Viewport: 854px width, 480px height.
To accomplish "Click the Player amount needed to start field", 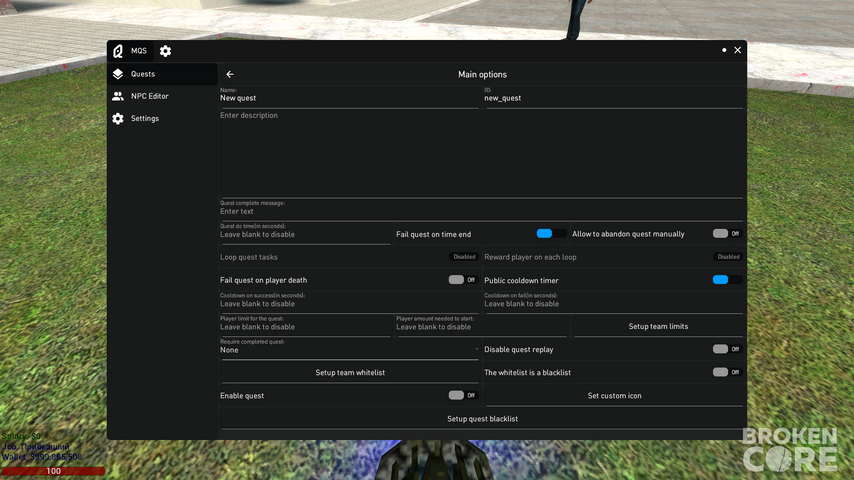I will [481, 326].
